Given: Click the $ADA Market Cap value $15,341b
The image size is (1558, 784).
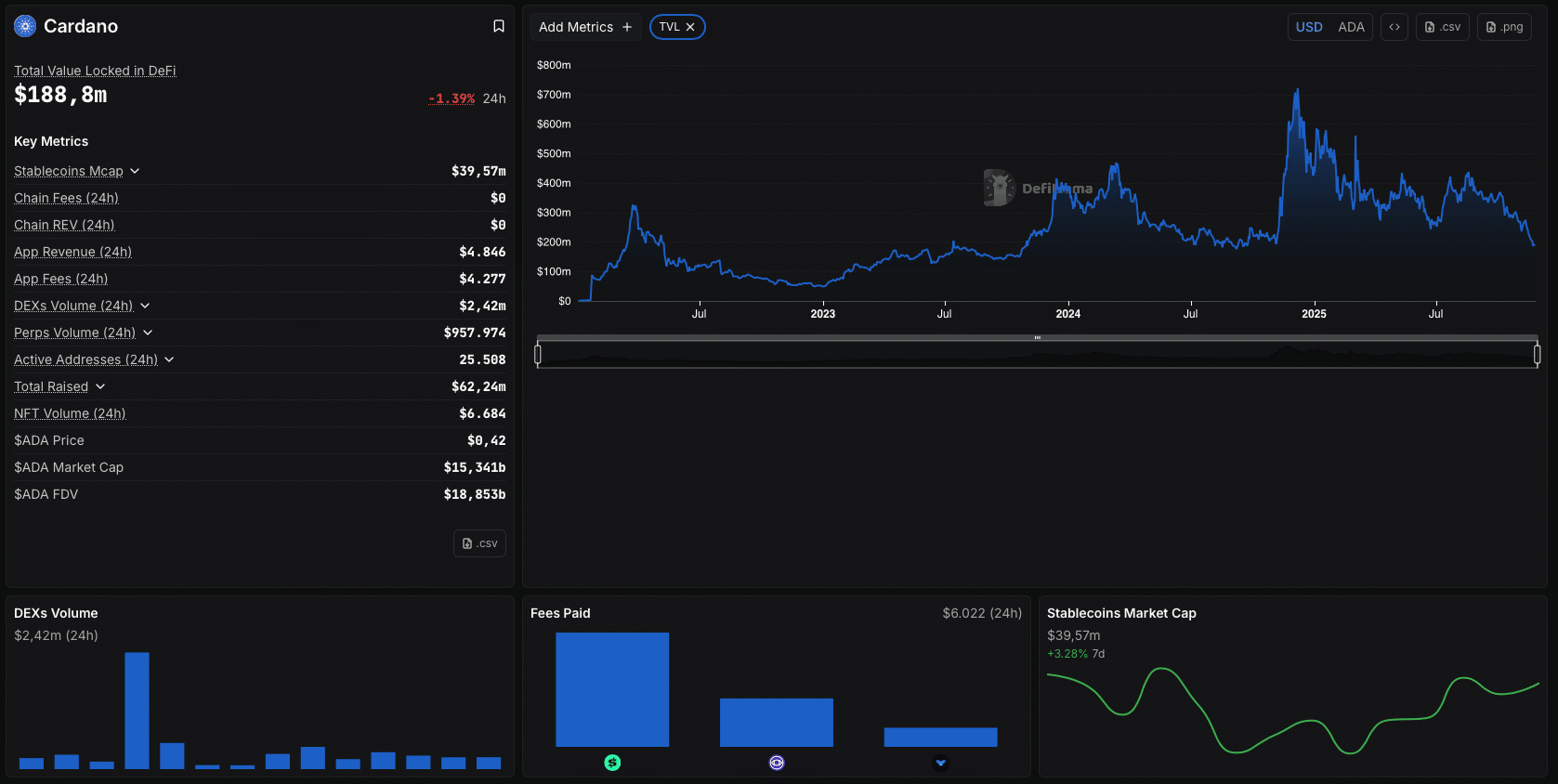Looking at the screenshot, I should pos(475,467).
